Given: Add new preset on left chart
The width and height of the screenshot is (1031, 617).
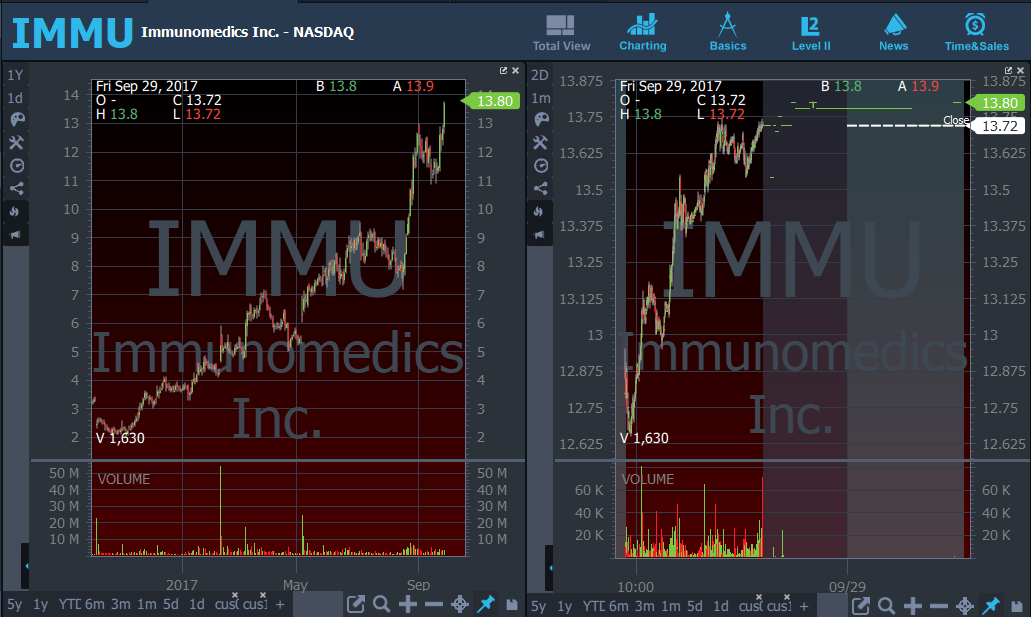Looking at the screenshot, I should (x=280, y=605).
